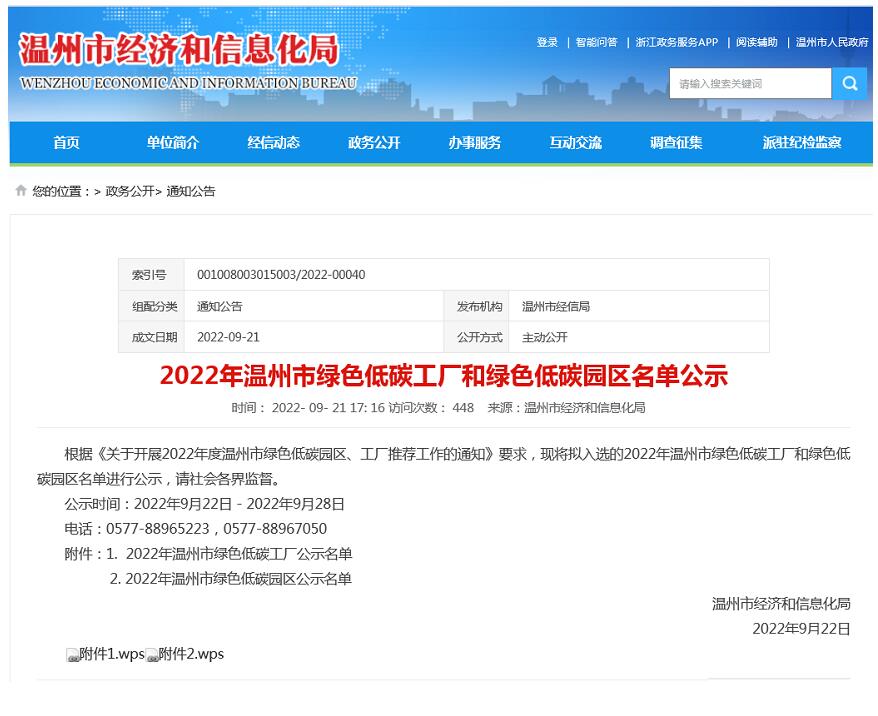Click the 温州市经信局 publisher cell
This screenshot has width=878, height=716.
pyautogui.click(x=555, y=307)
